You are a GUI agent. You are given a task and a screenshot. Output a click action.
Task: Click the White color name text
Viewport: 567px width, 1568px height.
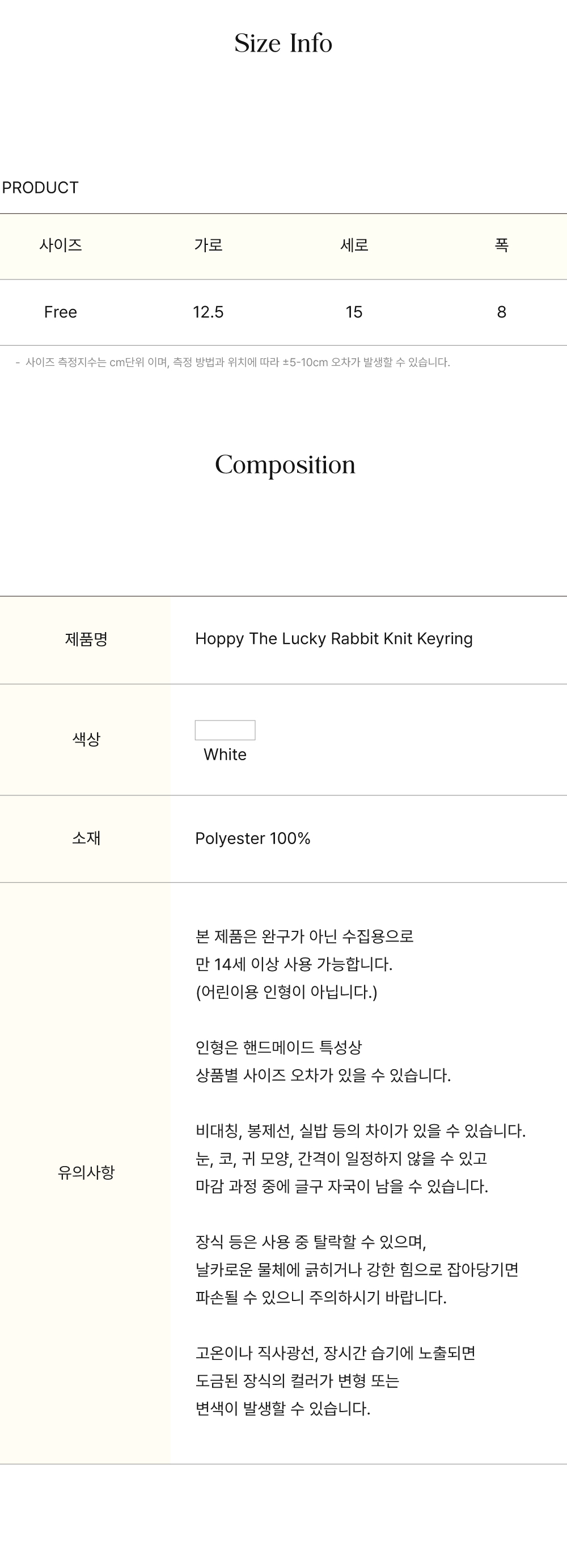pos(225,755)
